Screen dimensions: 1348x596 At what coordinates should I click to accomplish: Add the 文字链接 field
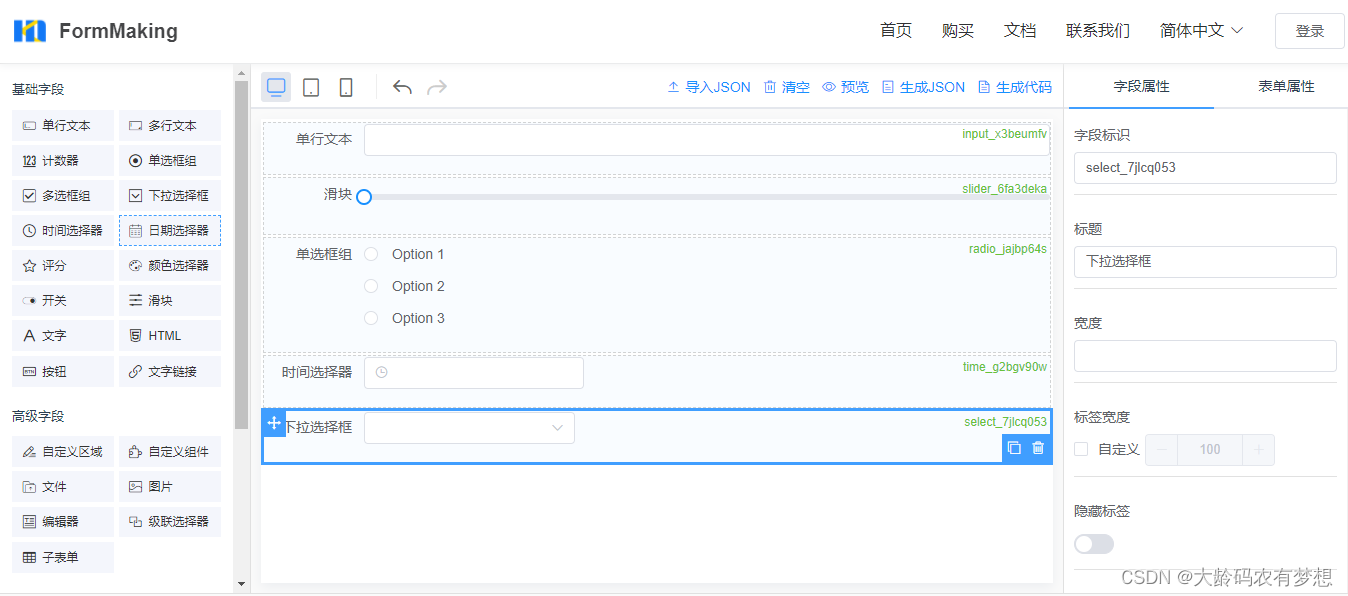[170, 372]
